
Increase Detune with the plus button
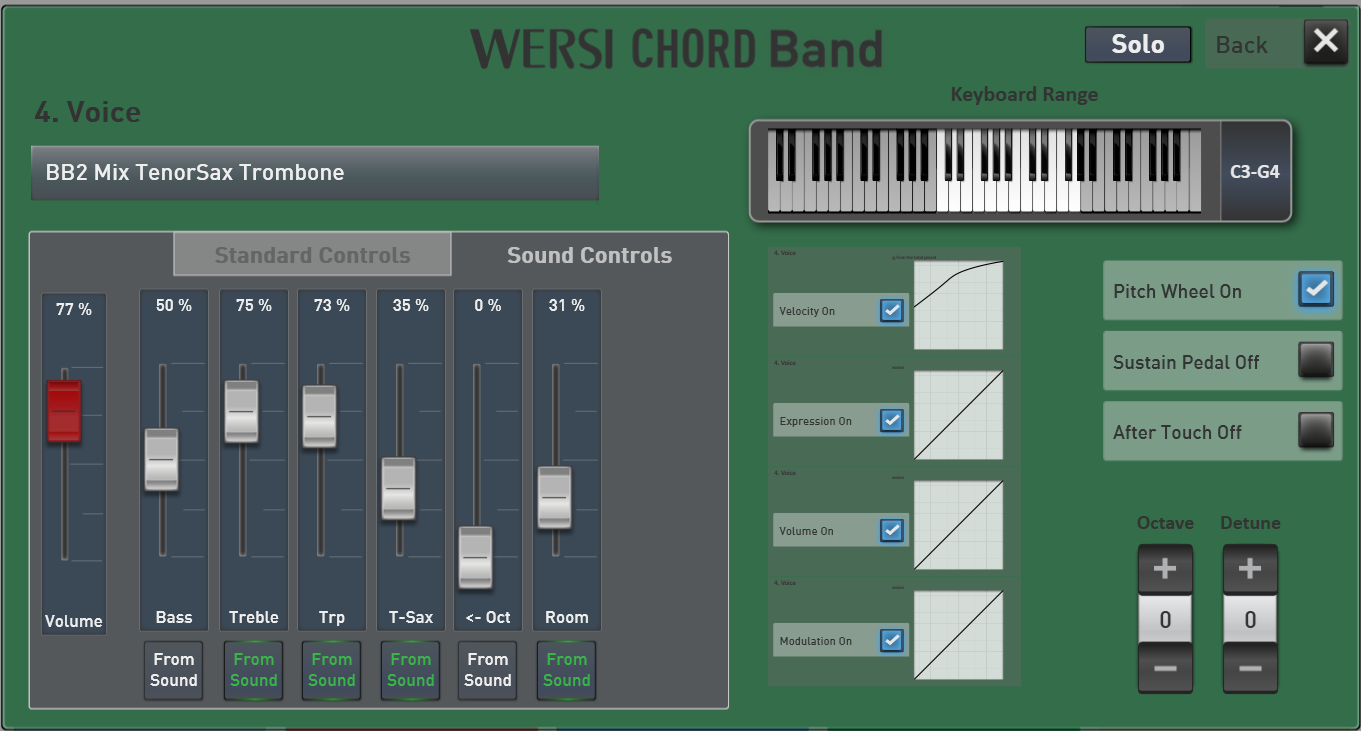[1250, 569]
